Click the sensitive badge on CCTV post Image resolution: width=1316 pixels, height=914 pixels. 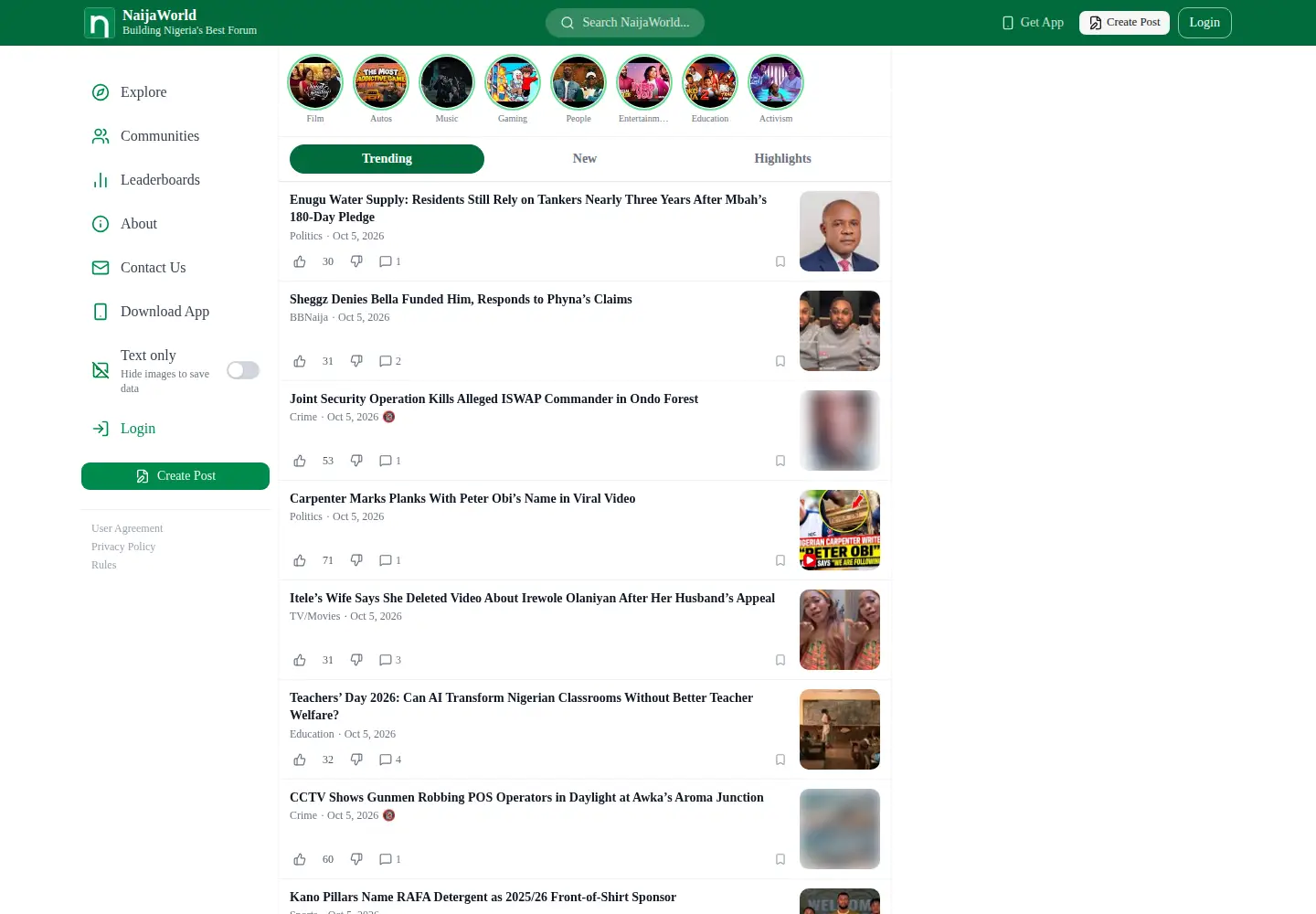388,815
